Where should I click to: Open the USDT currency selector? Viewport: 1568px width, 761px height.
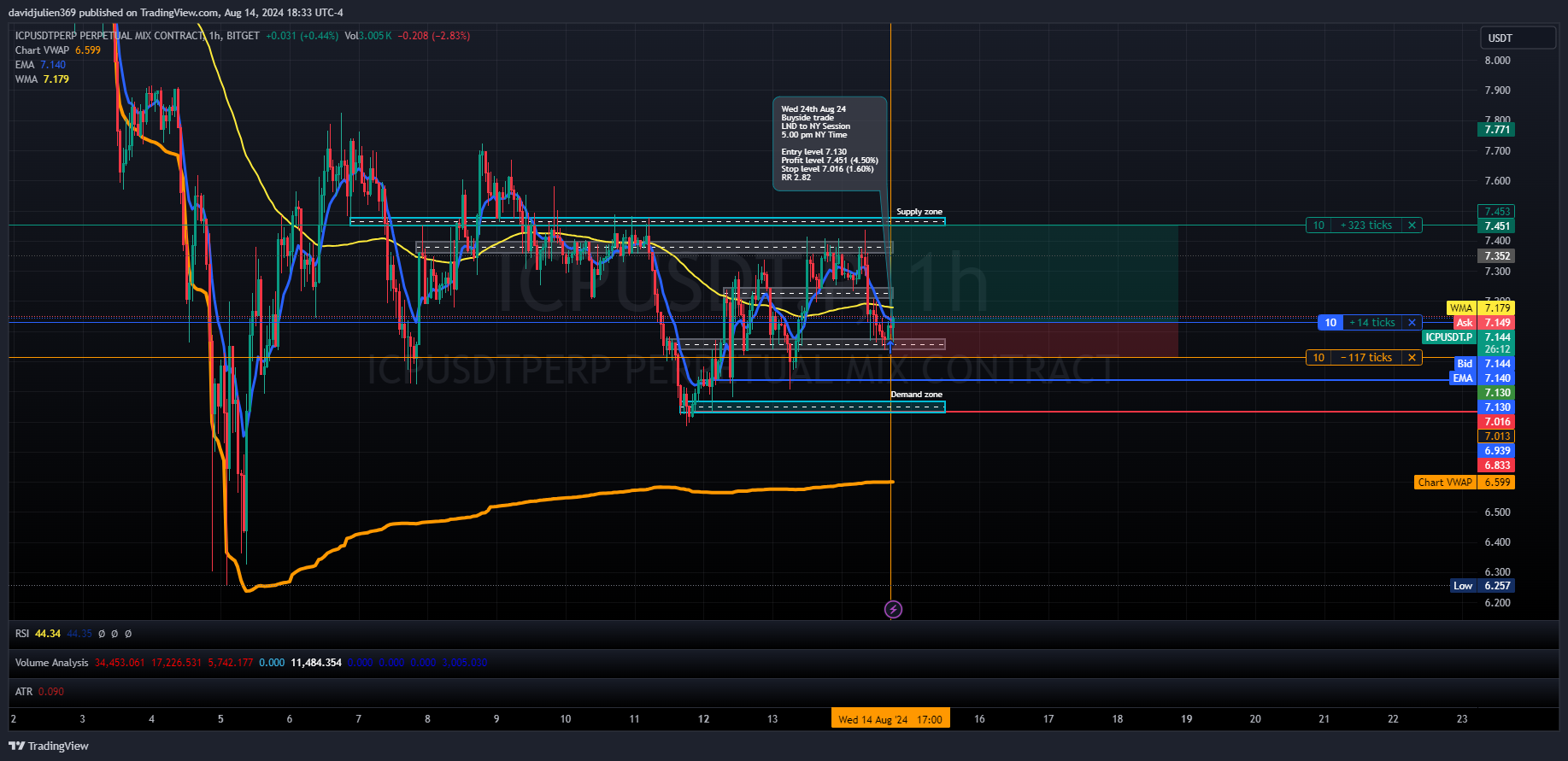tap(1517, 38)
